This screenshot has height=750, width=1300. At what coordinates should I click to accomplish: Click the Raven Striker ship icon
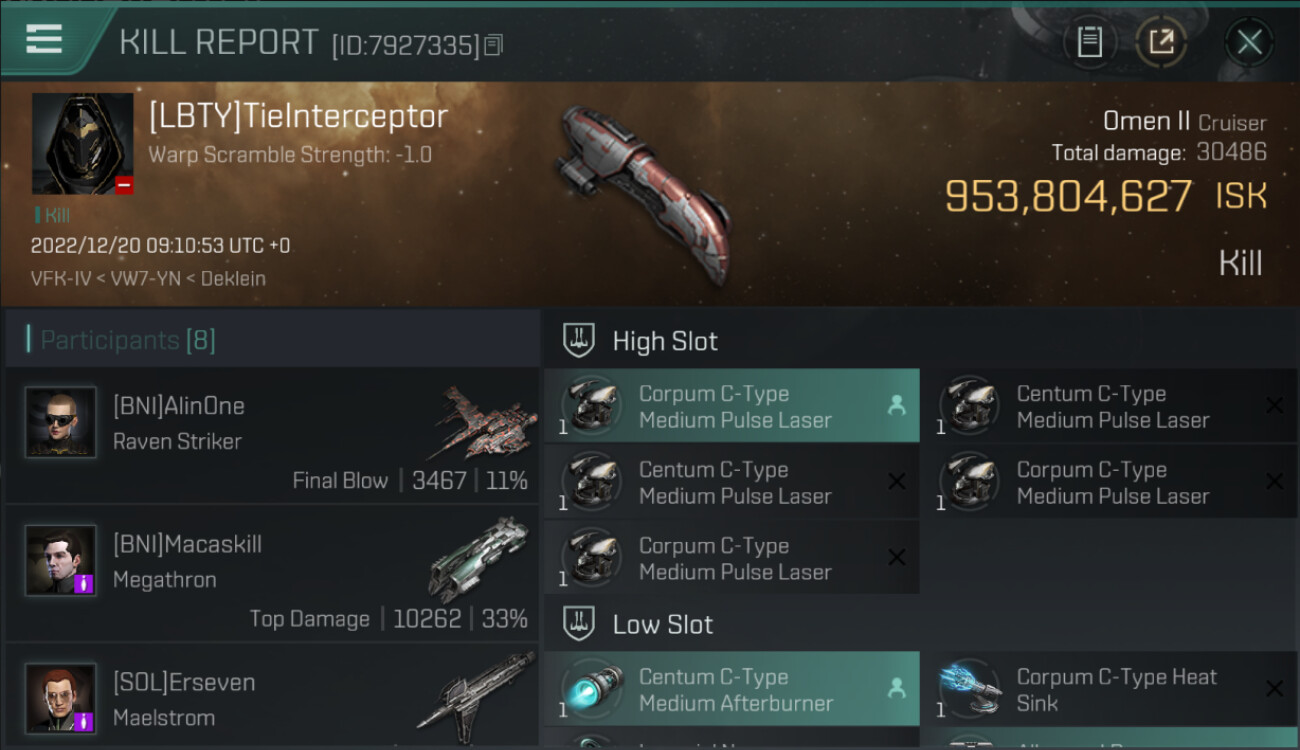click(485, 424)
